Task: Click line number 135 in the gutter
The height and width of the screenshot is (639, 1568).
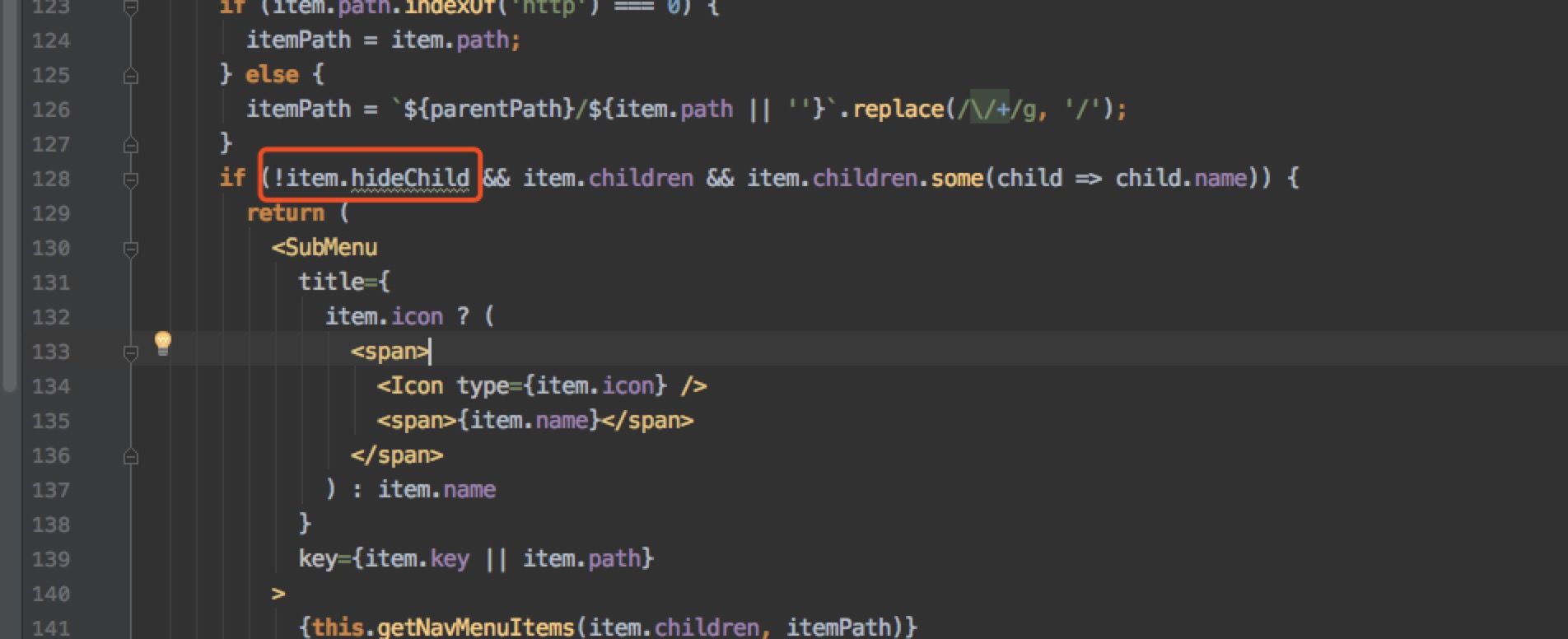Action: point(51,421)
